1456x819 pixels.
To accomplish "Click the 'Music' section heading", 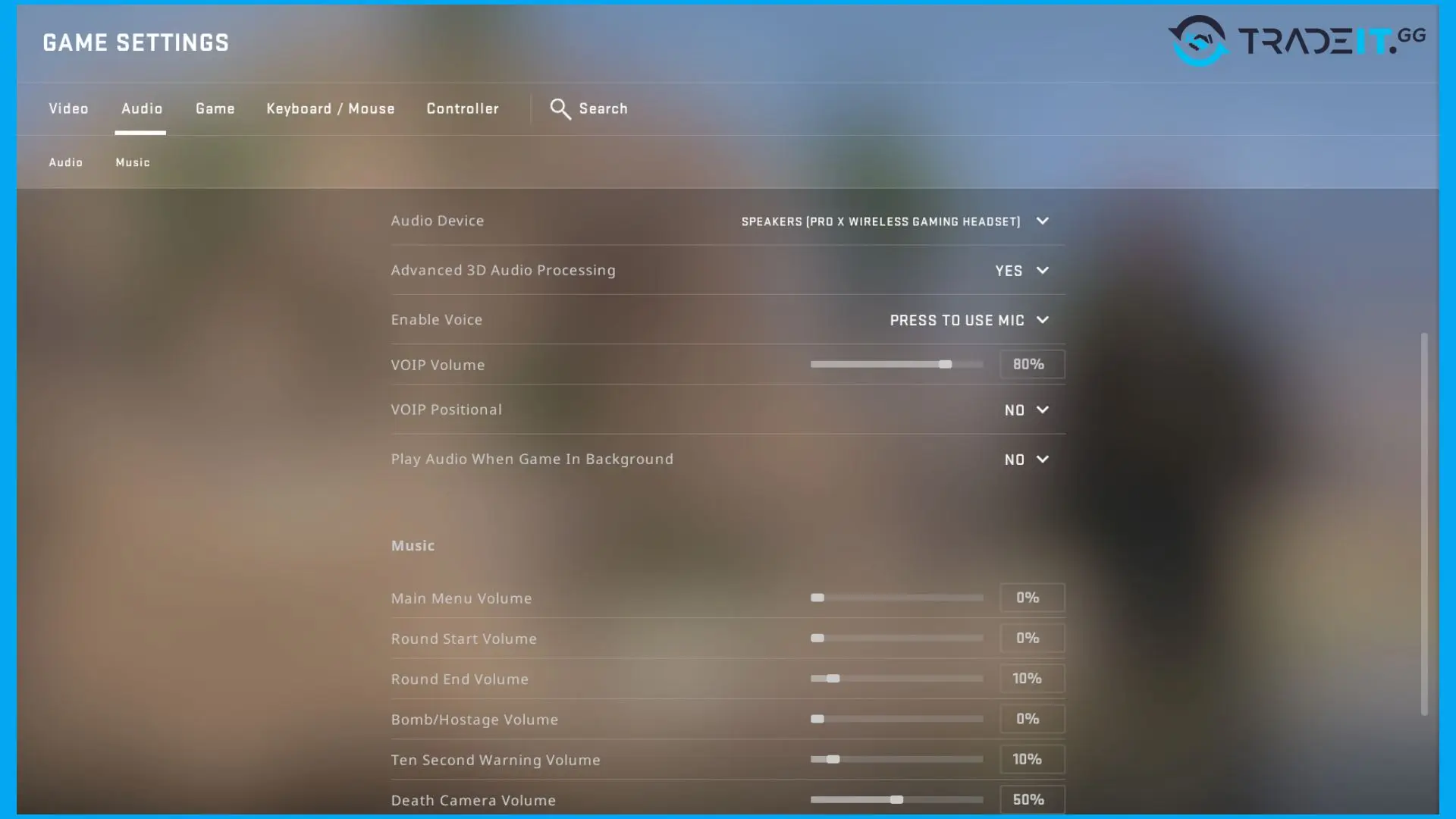I will point(413,546).
